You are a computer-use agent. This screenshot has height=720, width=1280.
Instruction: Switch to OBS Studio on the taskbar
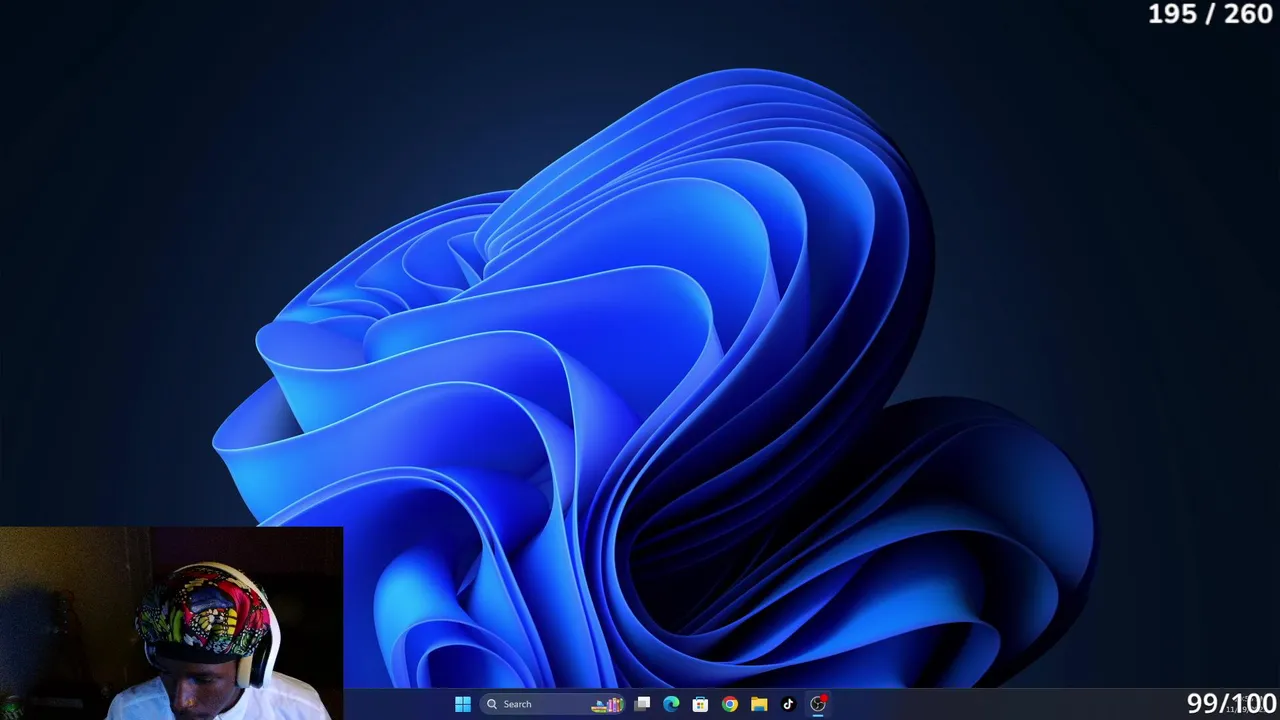click(818, 704)
